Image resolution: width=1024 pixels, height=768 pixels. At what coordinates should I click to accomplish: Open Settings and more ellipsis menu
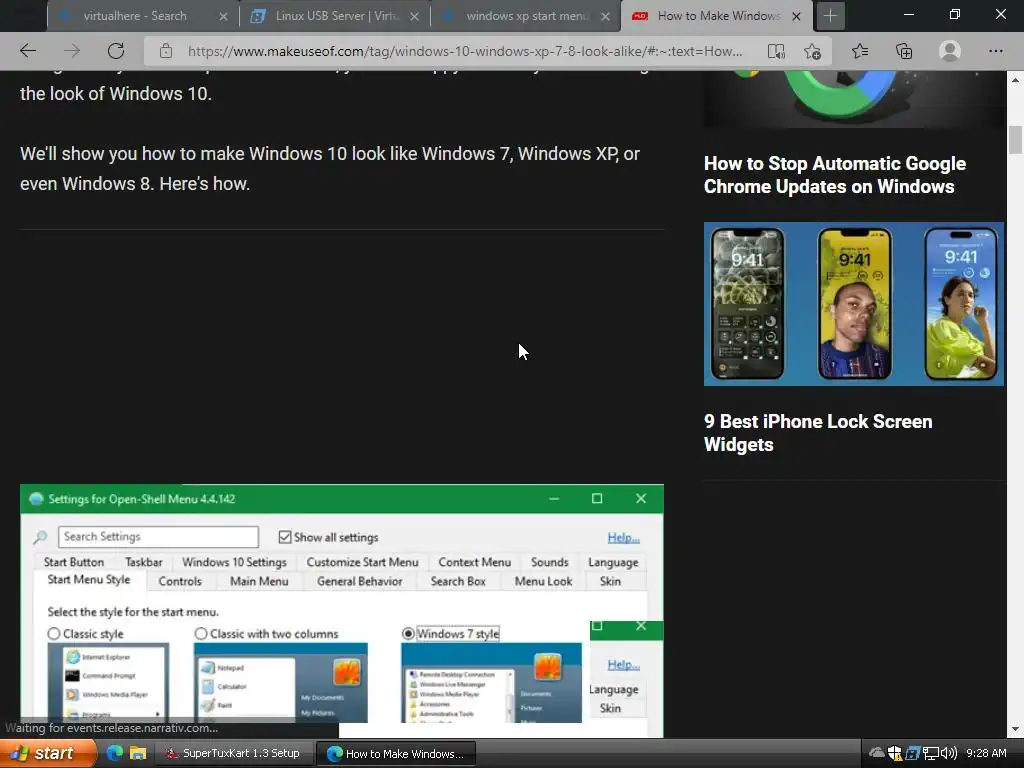(x=995, y=51)
